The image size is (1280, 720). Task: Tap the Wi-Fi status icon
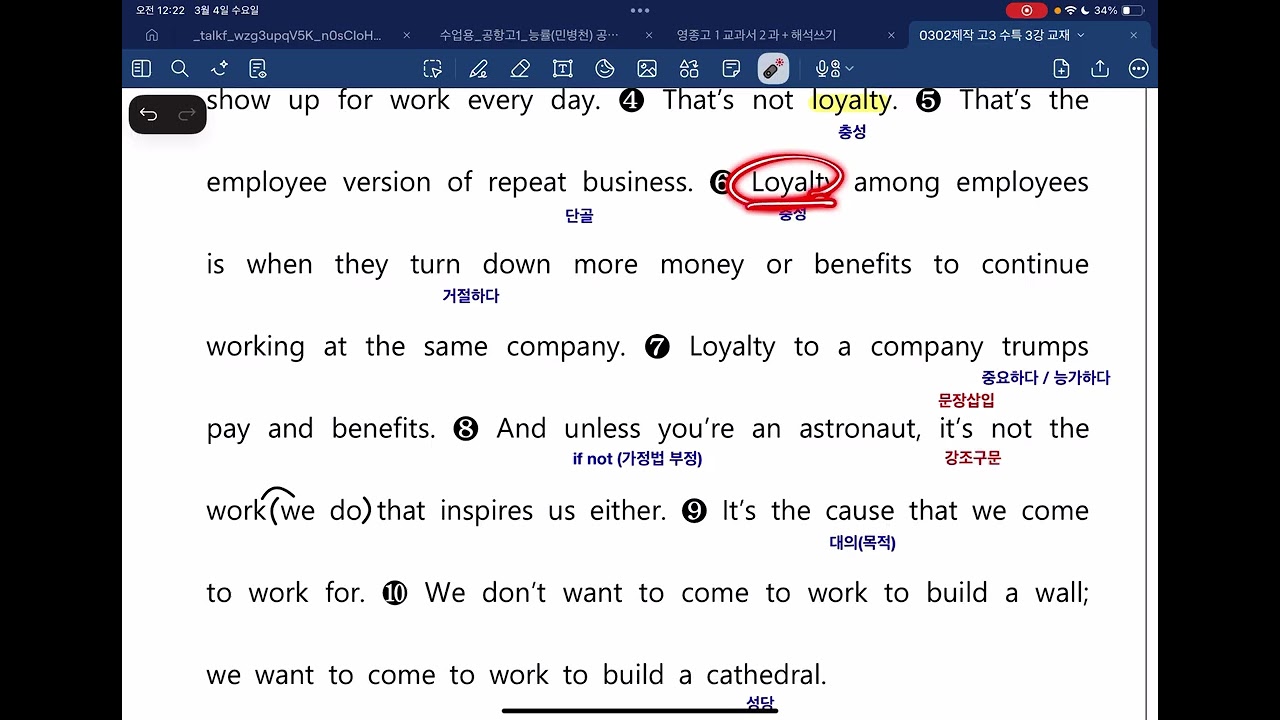pos(1070,10)
